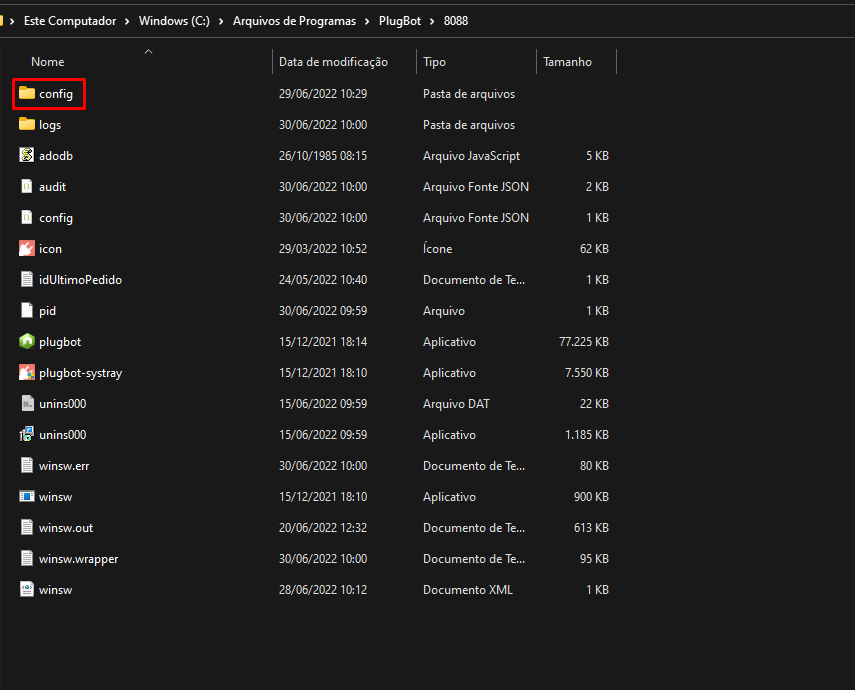Expand chevron after Este Computador
The image size is (855, 690).
127,21
